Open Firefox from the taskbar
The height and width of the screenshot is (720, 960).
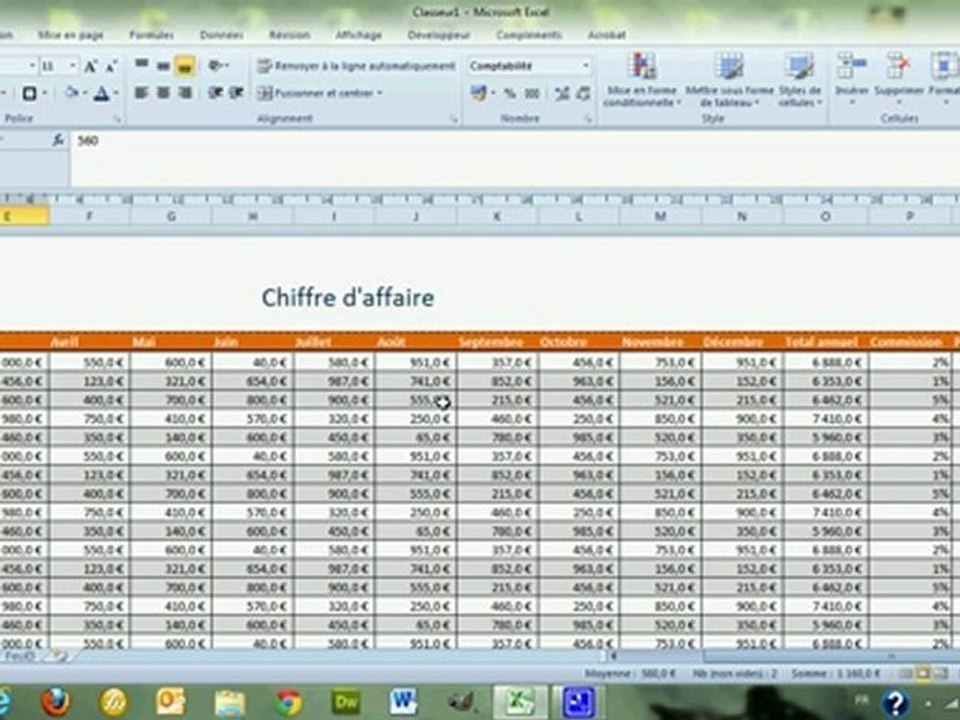pos(56,702)
